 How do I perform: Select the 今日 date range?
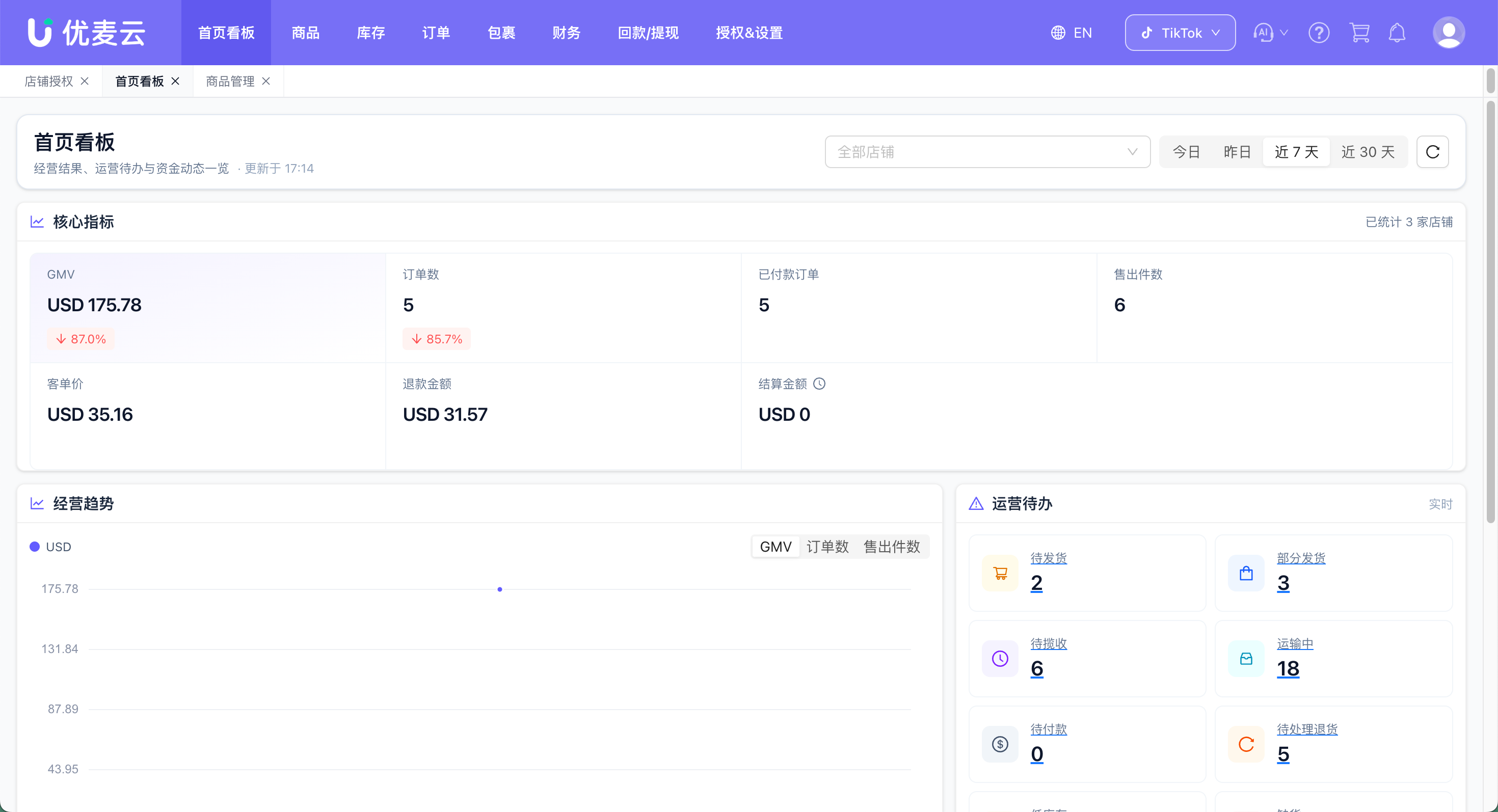pos(1186,152)
